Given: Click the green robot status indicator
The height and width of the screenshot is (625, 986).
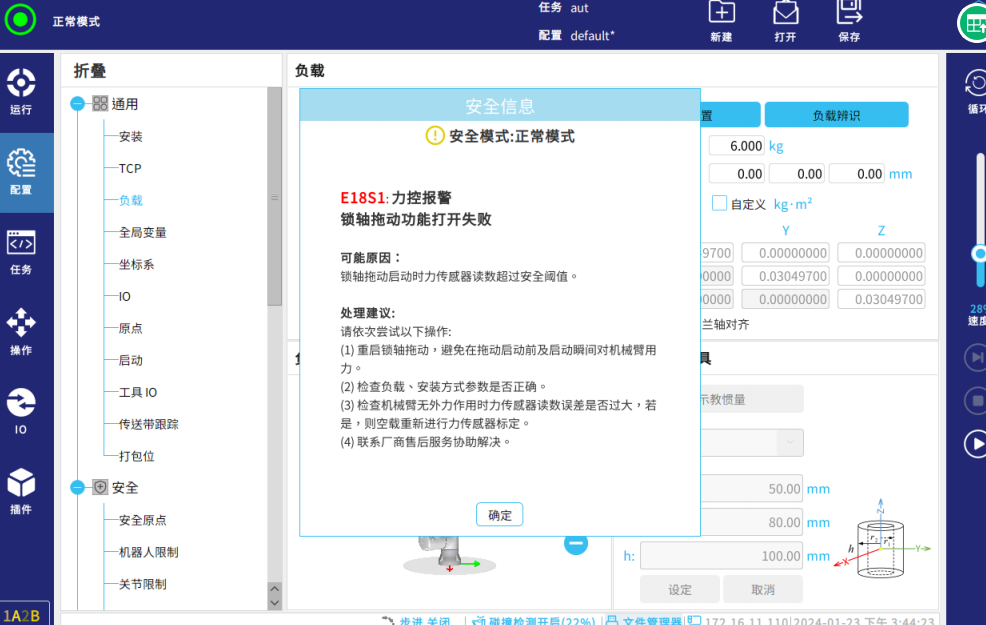Looking at the screenshot, I should click(20, 19).
